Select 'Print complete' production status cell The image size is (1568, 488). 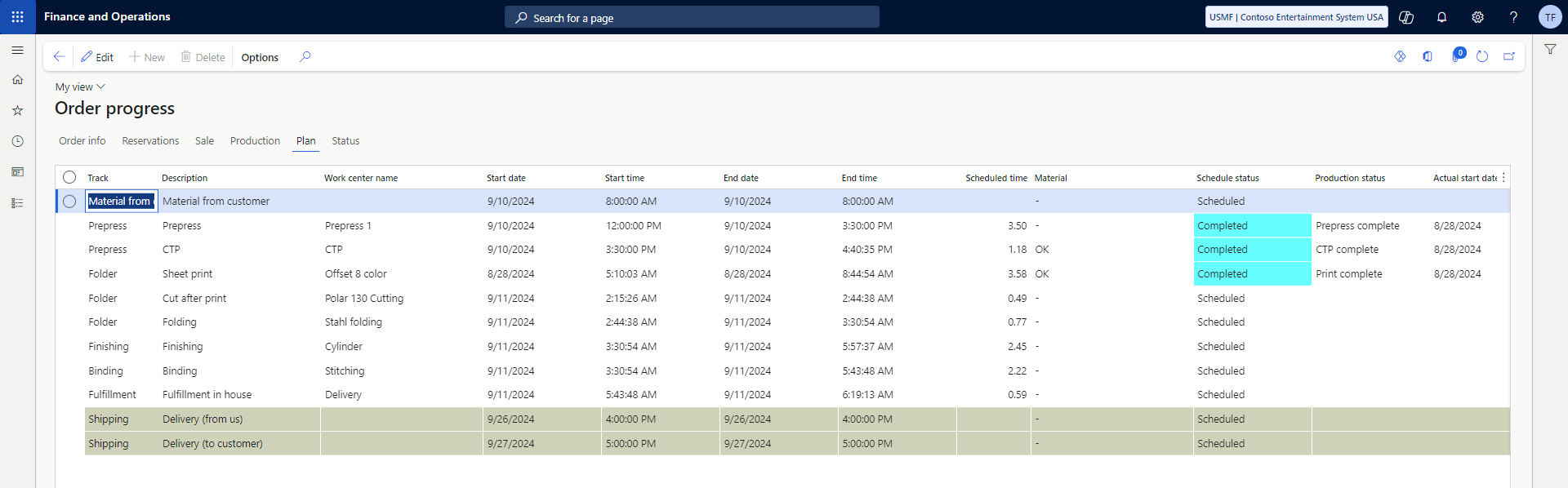1349,274
